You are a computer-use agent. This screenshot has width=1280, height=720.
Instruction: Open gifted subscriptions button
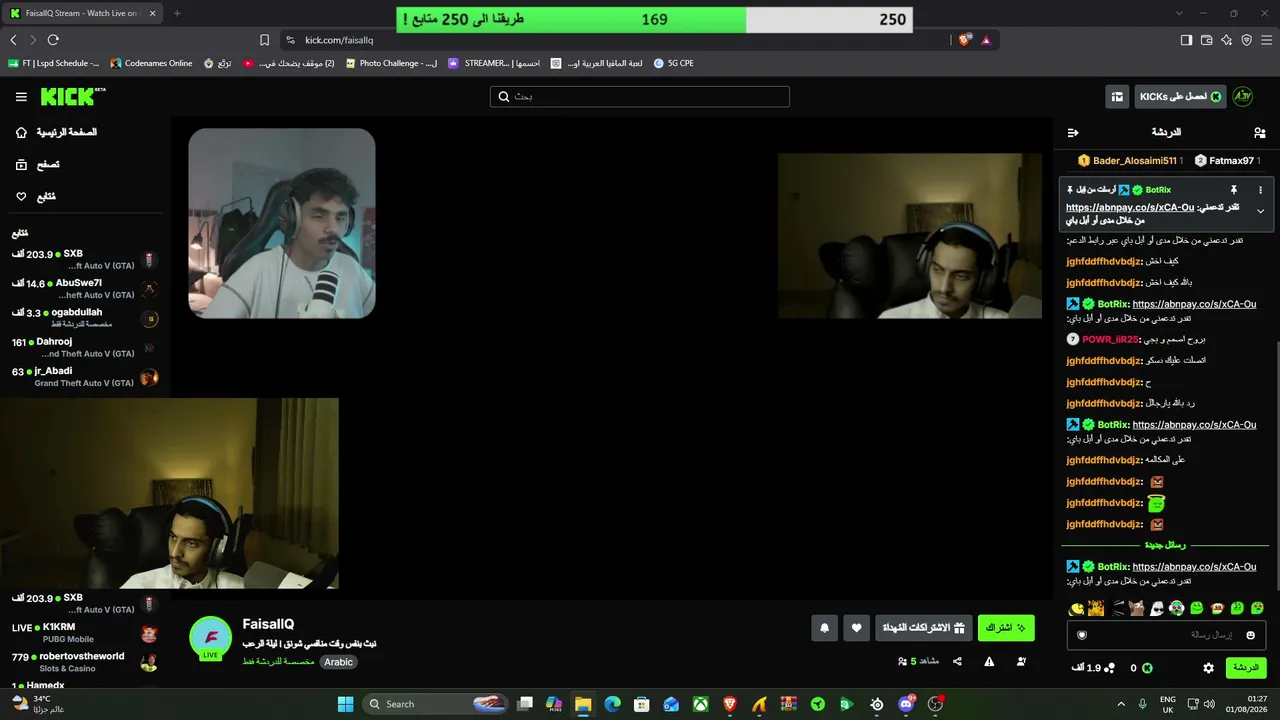click(923, 628)
